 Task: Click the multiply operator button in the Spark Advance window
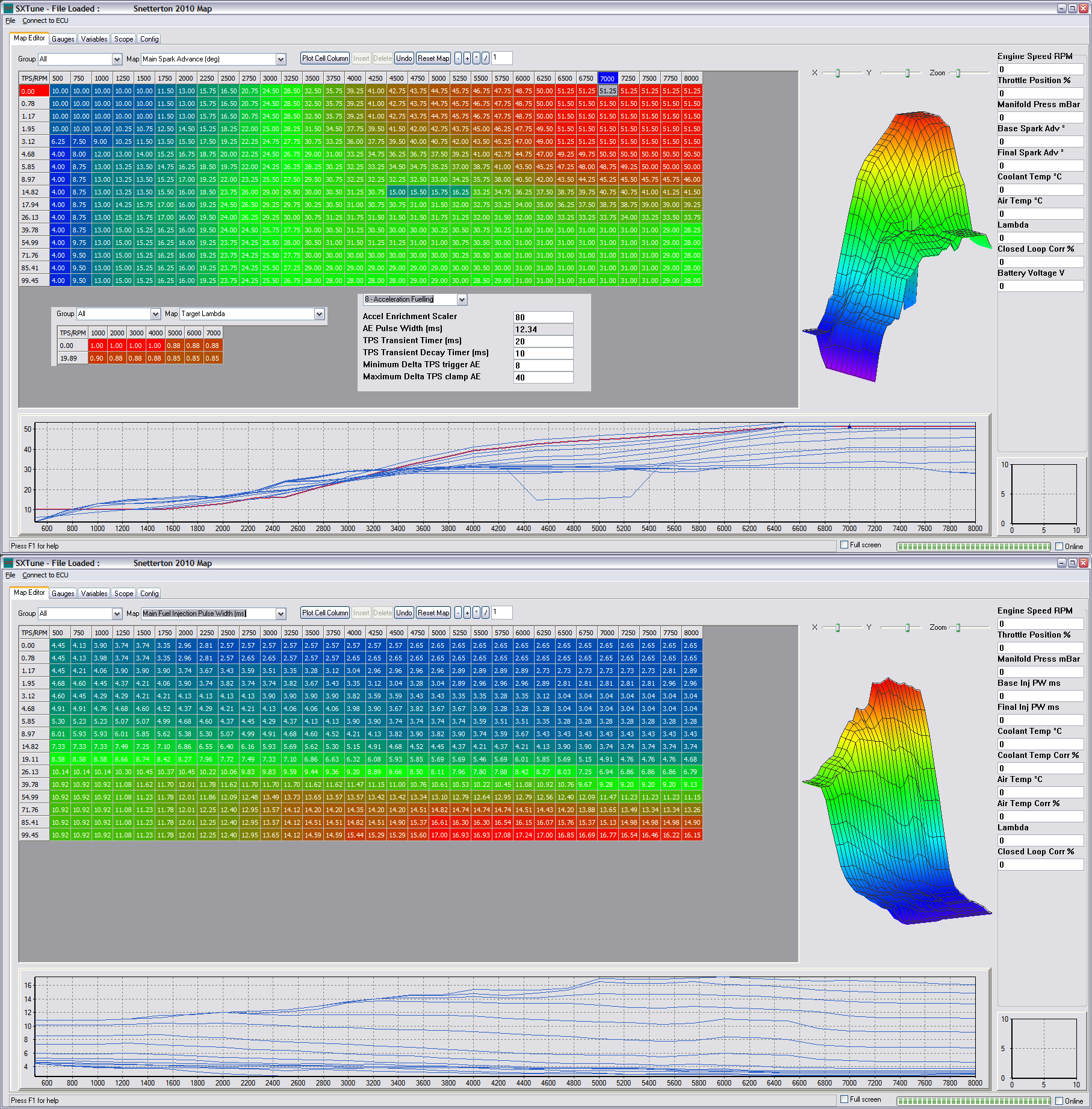[476, 58]
